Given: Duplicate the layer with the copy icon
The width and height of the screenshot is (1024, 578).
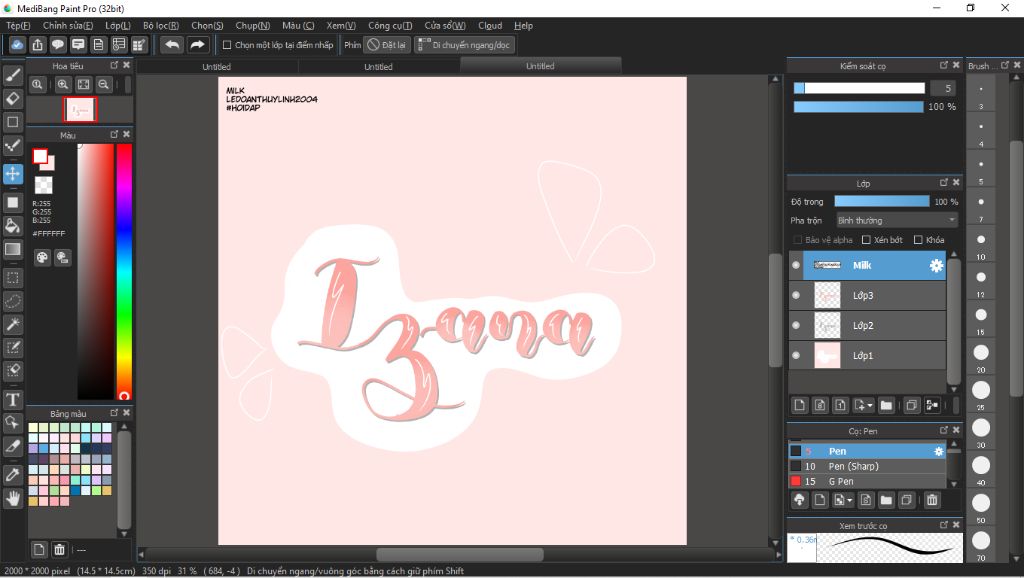Looking at the screenshot, I should pos(912,406).
